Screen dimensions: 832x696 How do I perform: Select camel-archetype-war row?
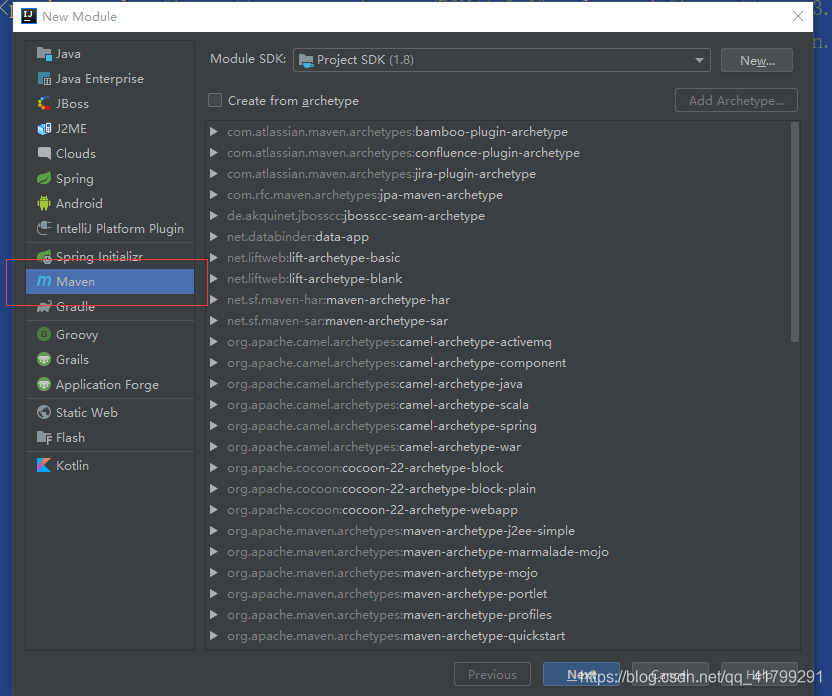[x=499, y=447]
